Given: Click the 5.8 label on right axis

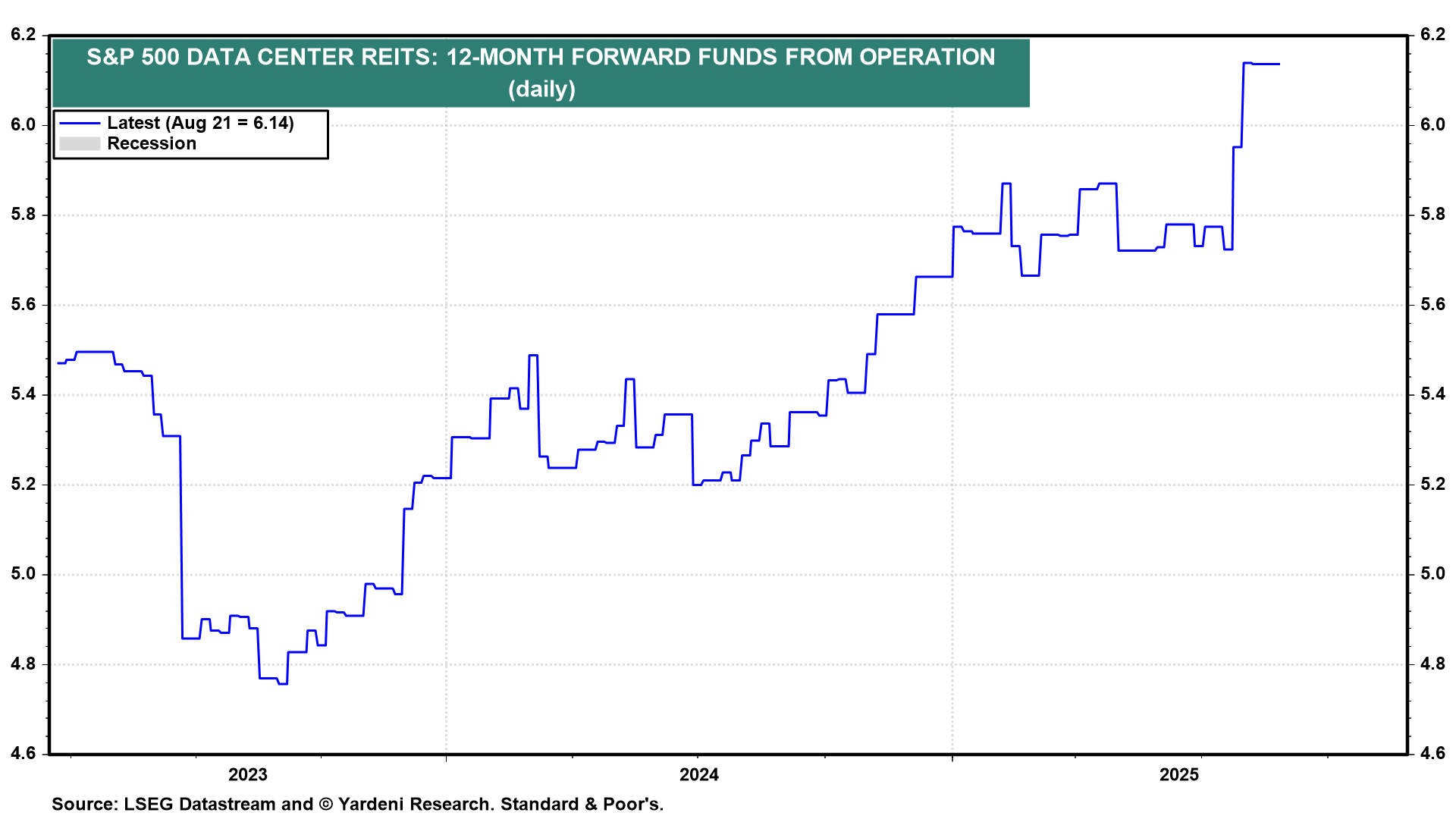Looking at the screenshot, I should tap(1432, 215).
